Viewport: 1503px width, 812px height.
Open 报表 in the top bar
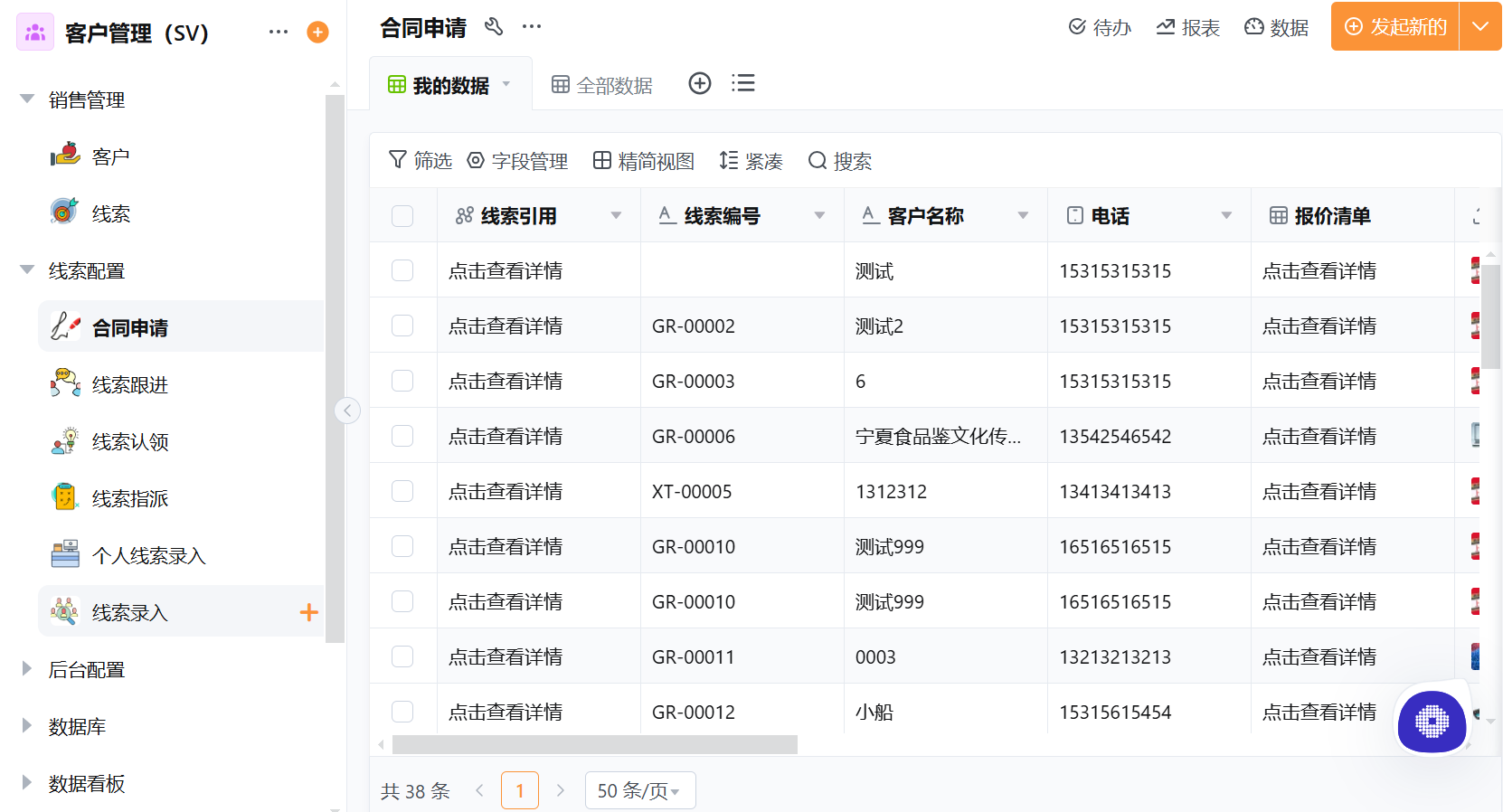pos(1188,27)
